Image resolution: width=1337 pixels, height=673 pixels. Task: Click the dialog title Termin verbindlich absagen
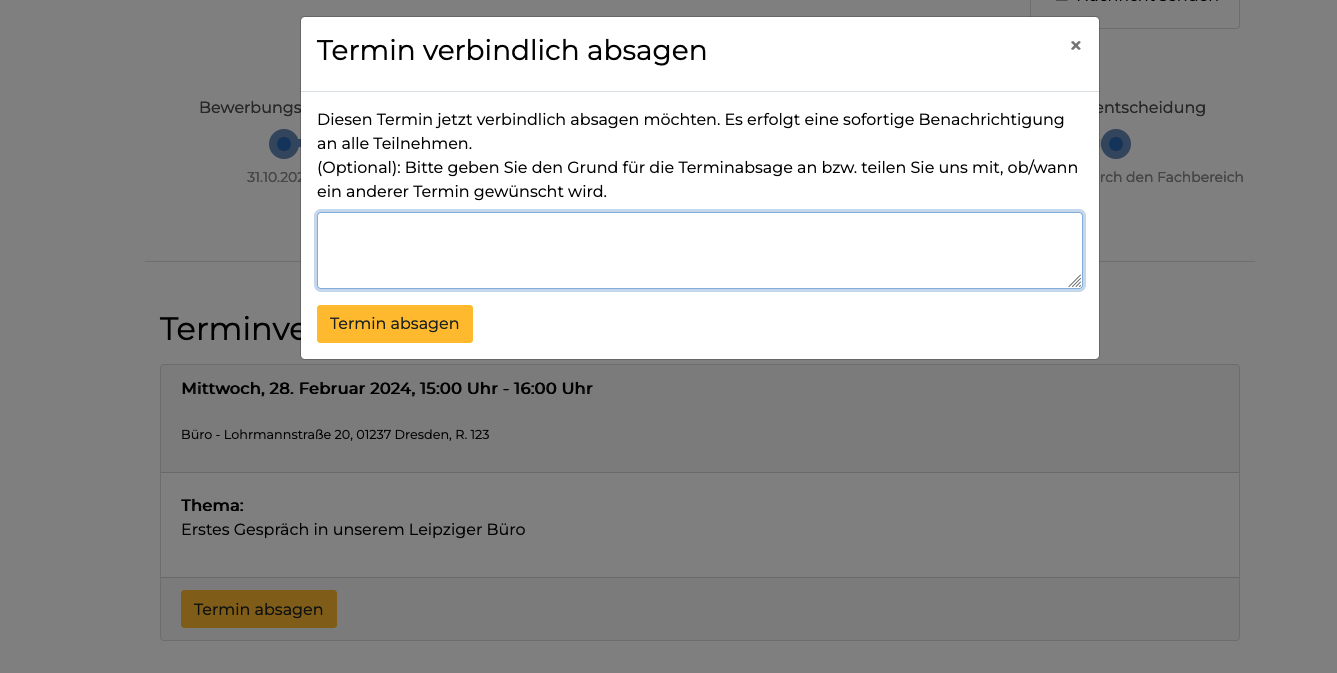512,50
